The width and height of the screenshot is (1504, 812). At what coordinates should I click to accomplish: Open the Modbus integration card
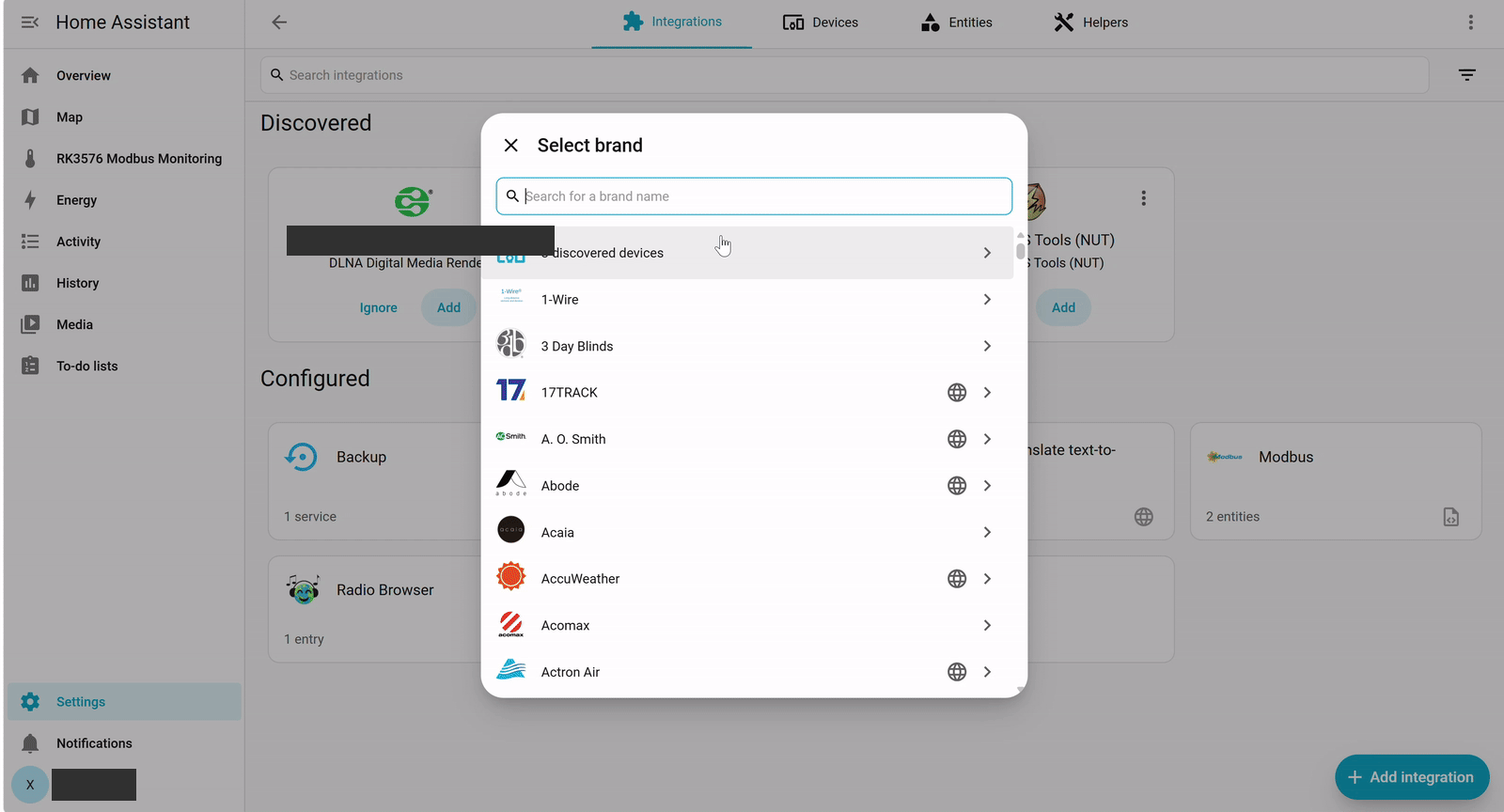(x=1336, y=481)
